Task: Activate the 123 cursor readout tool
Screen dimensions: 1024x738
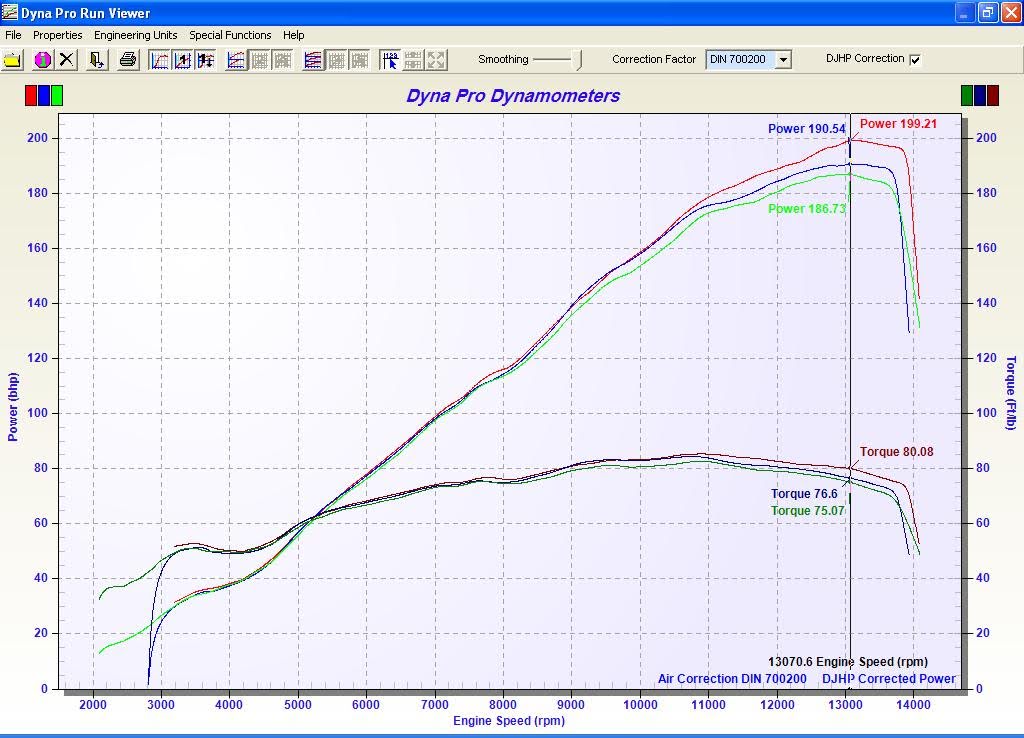Action: click(x=390, y=60)
